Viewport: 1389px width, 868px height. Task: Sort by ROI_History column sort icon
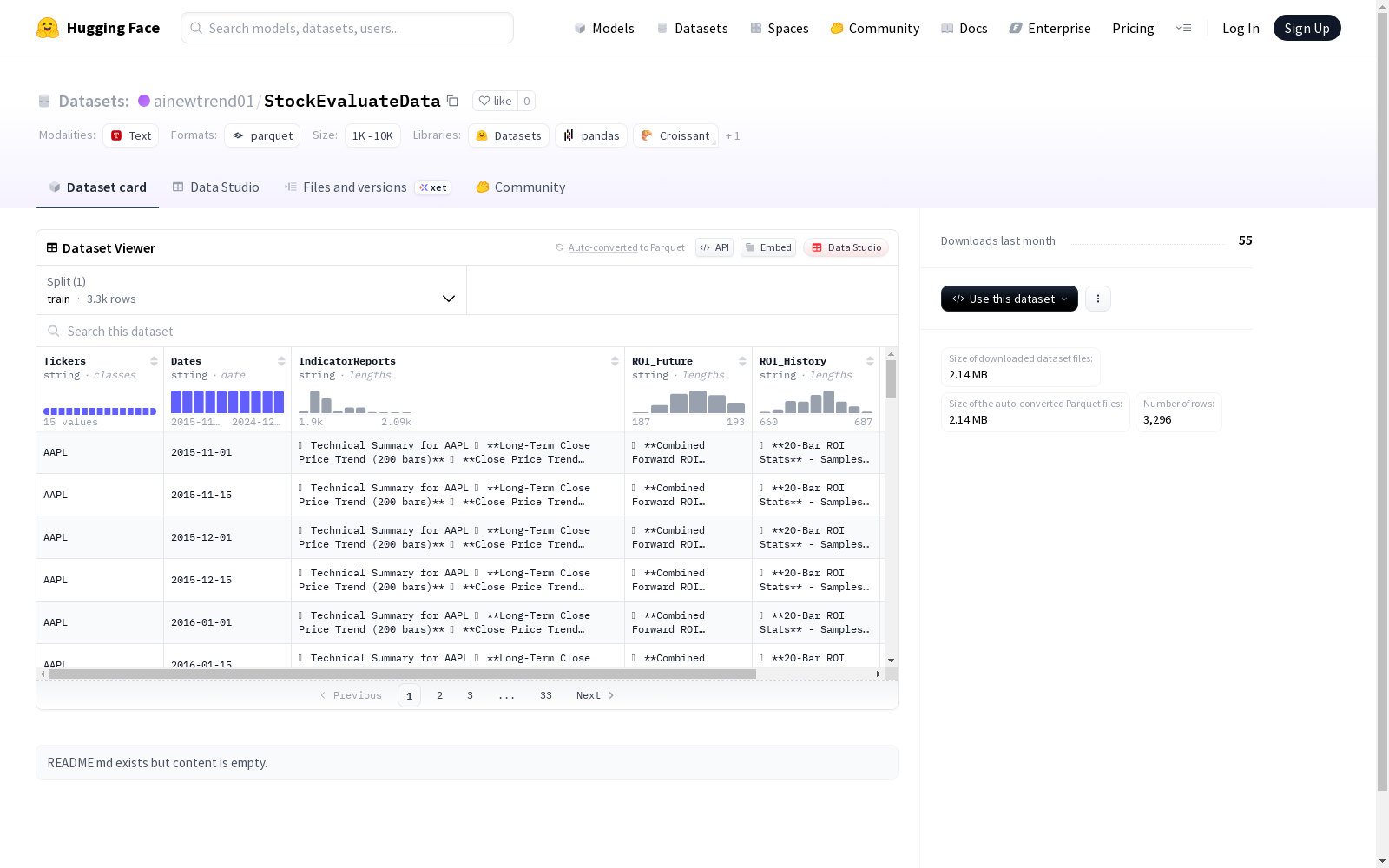coord(870,361)
